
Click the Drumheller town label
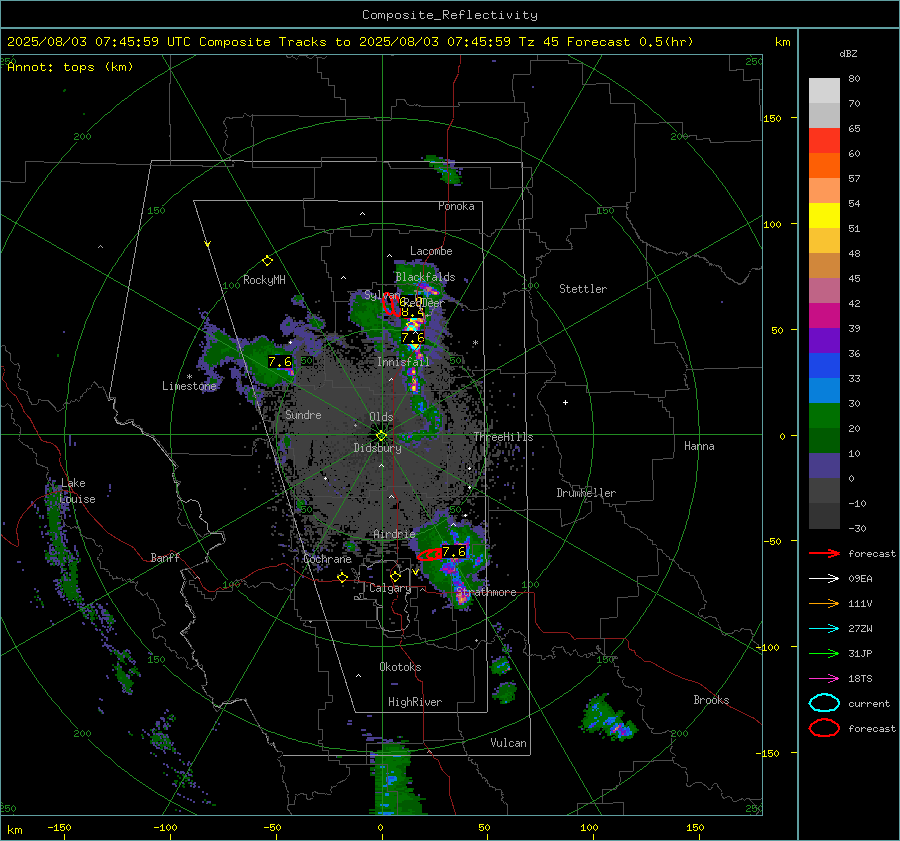coord(586,493)
